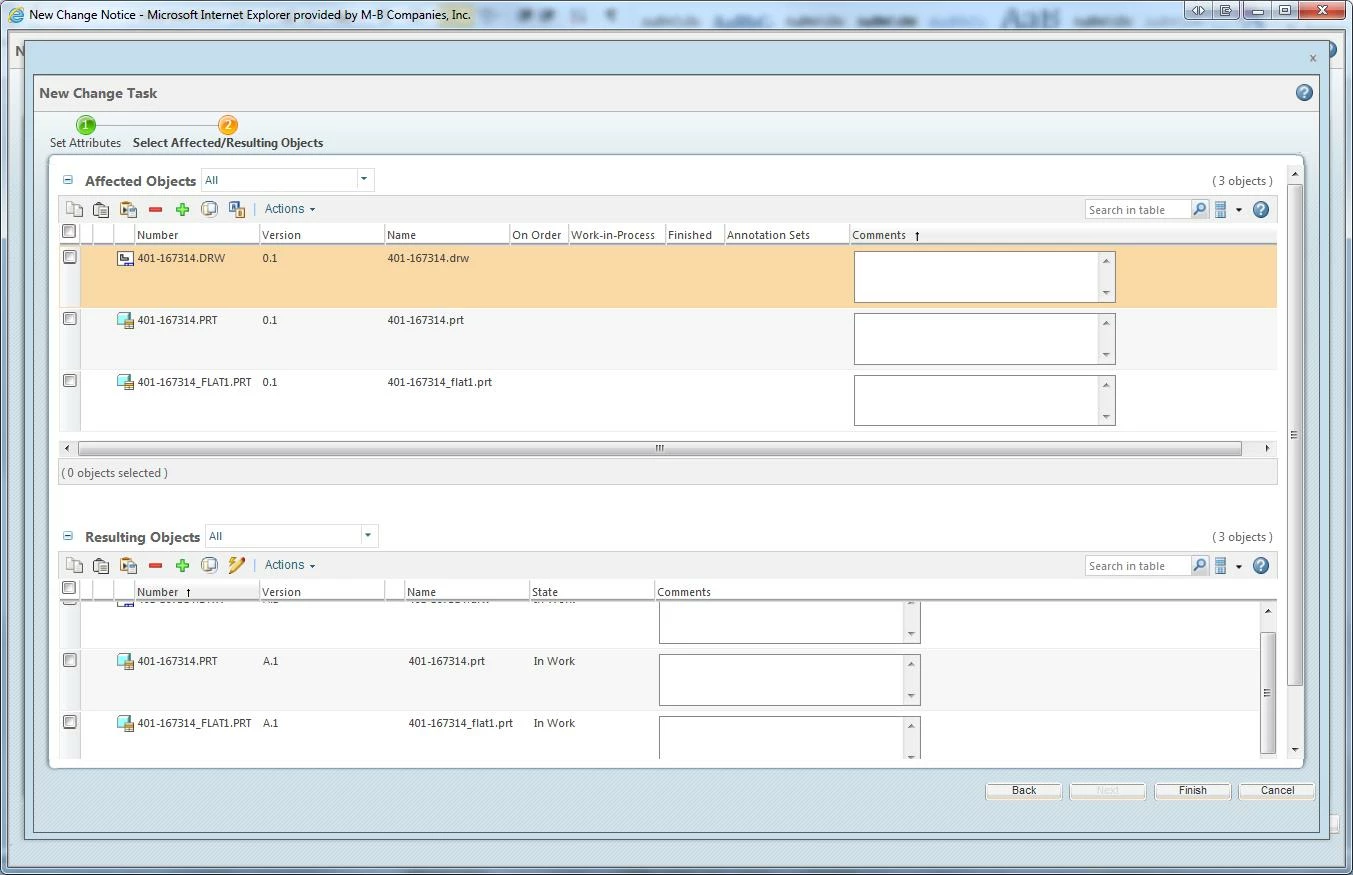1353x875 pixels.
Task: Click the Finish button
Action: [1192, 790]
